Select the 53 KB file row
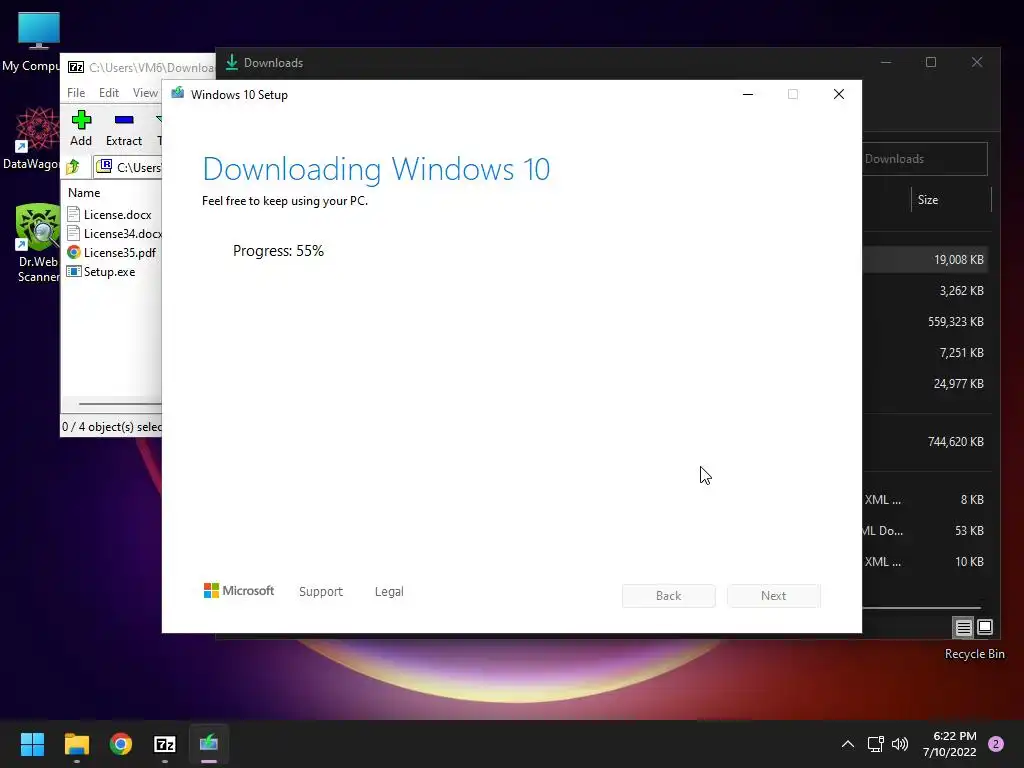This screenshot has width=1024, height=768. [x=924, y=530]
